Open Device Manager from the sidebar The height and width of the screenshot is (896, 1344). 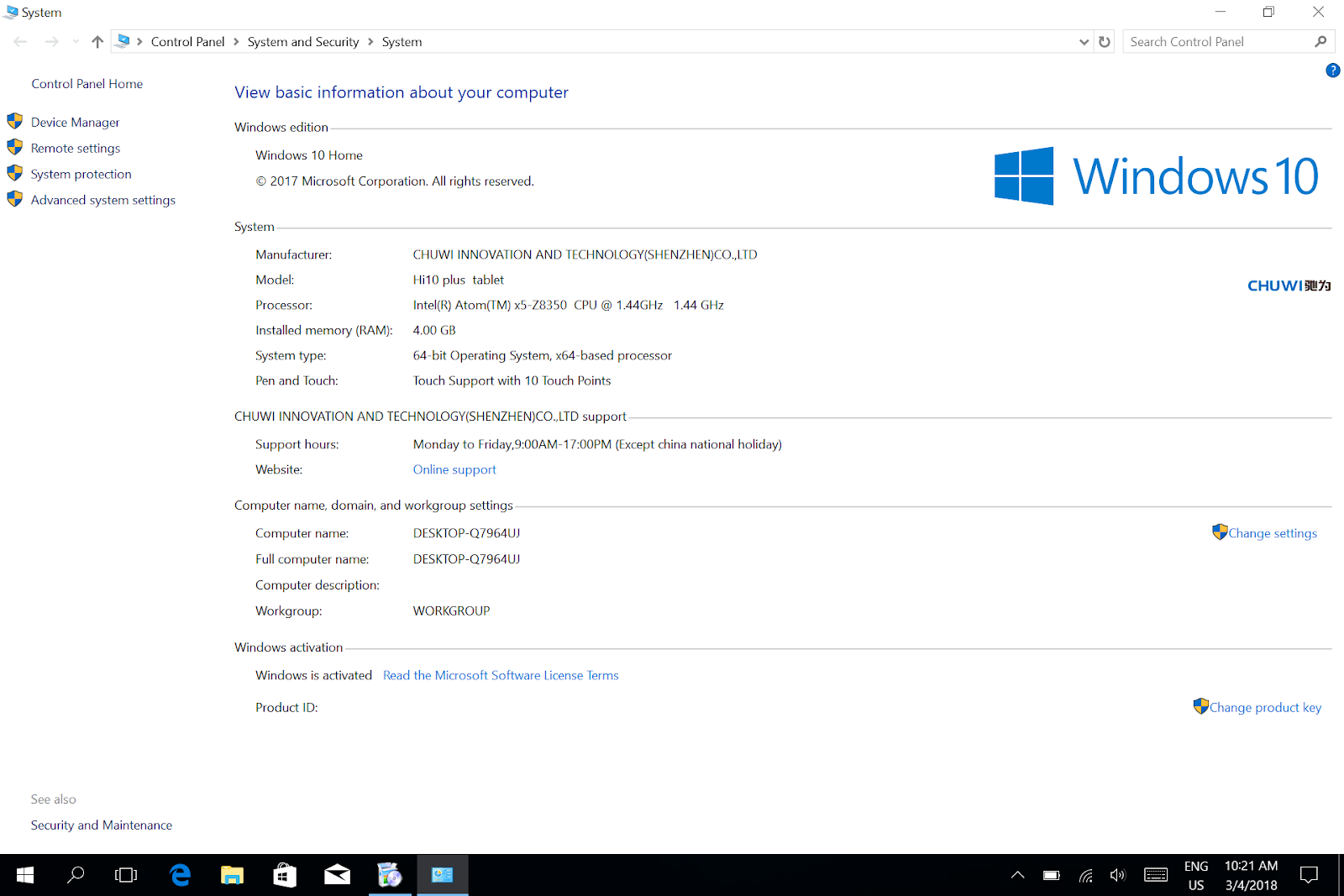pyautogui.click(x=75, y=123)
